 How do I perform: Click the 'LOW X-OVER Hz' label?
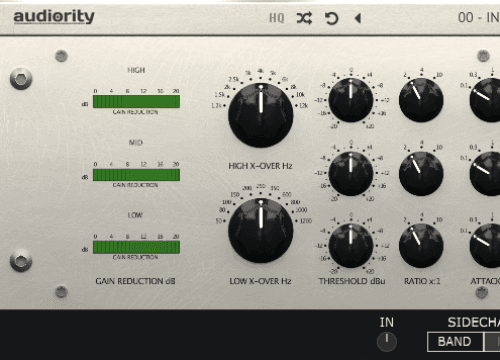pos(260,281)
